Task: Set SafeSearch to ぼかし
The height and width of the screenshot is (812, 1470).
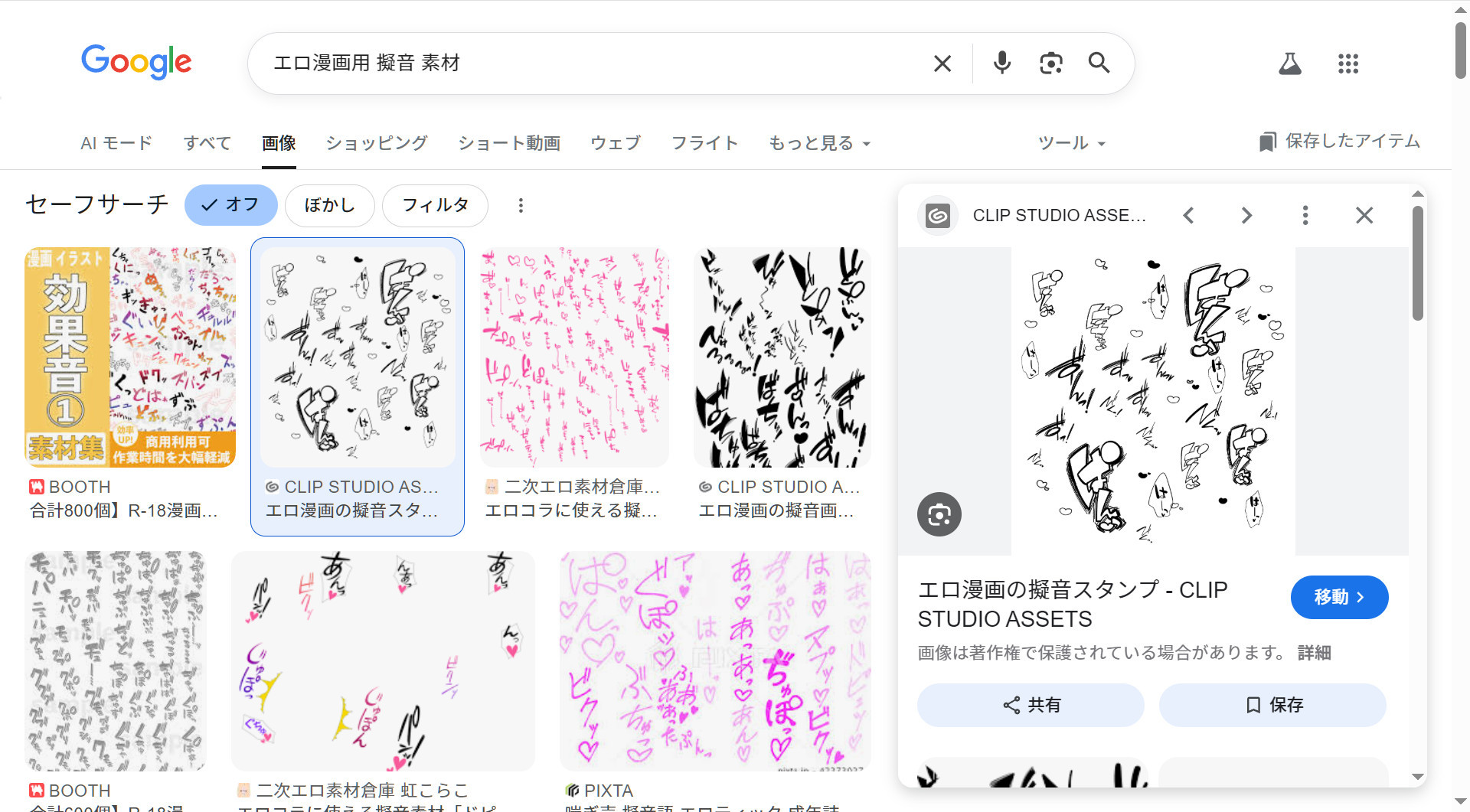Action: [329, 205]
